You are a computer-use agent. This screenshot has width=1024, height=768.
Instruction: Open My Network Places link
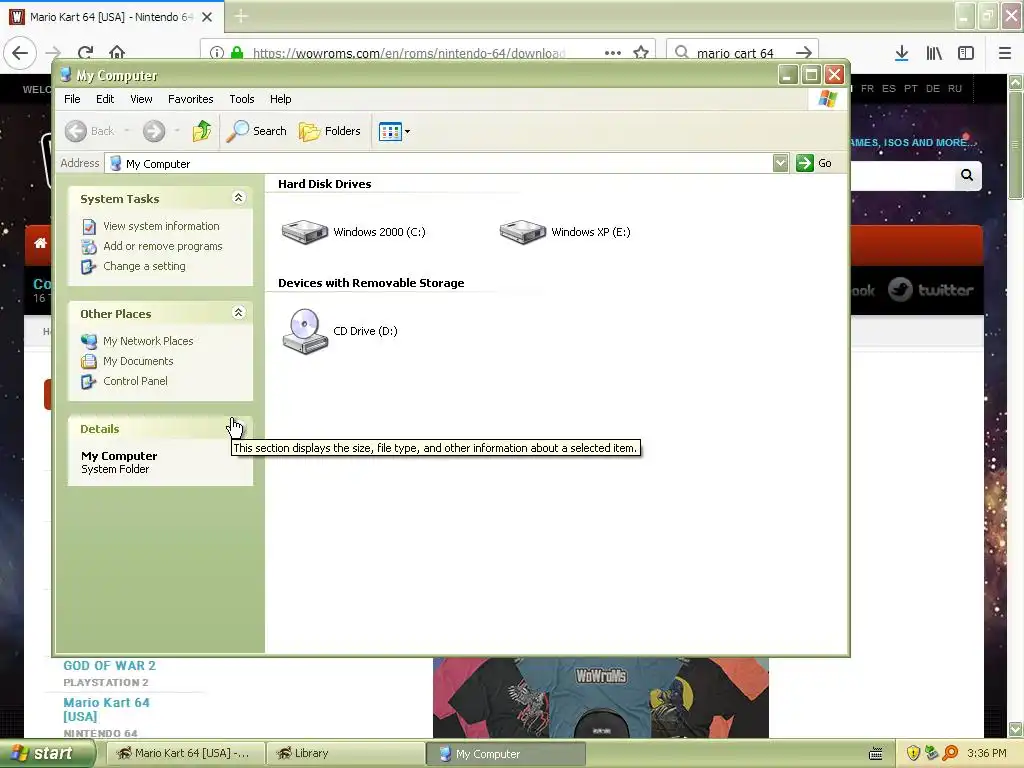[x=148, y=341]
